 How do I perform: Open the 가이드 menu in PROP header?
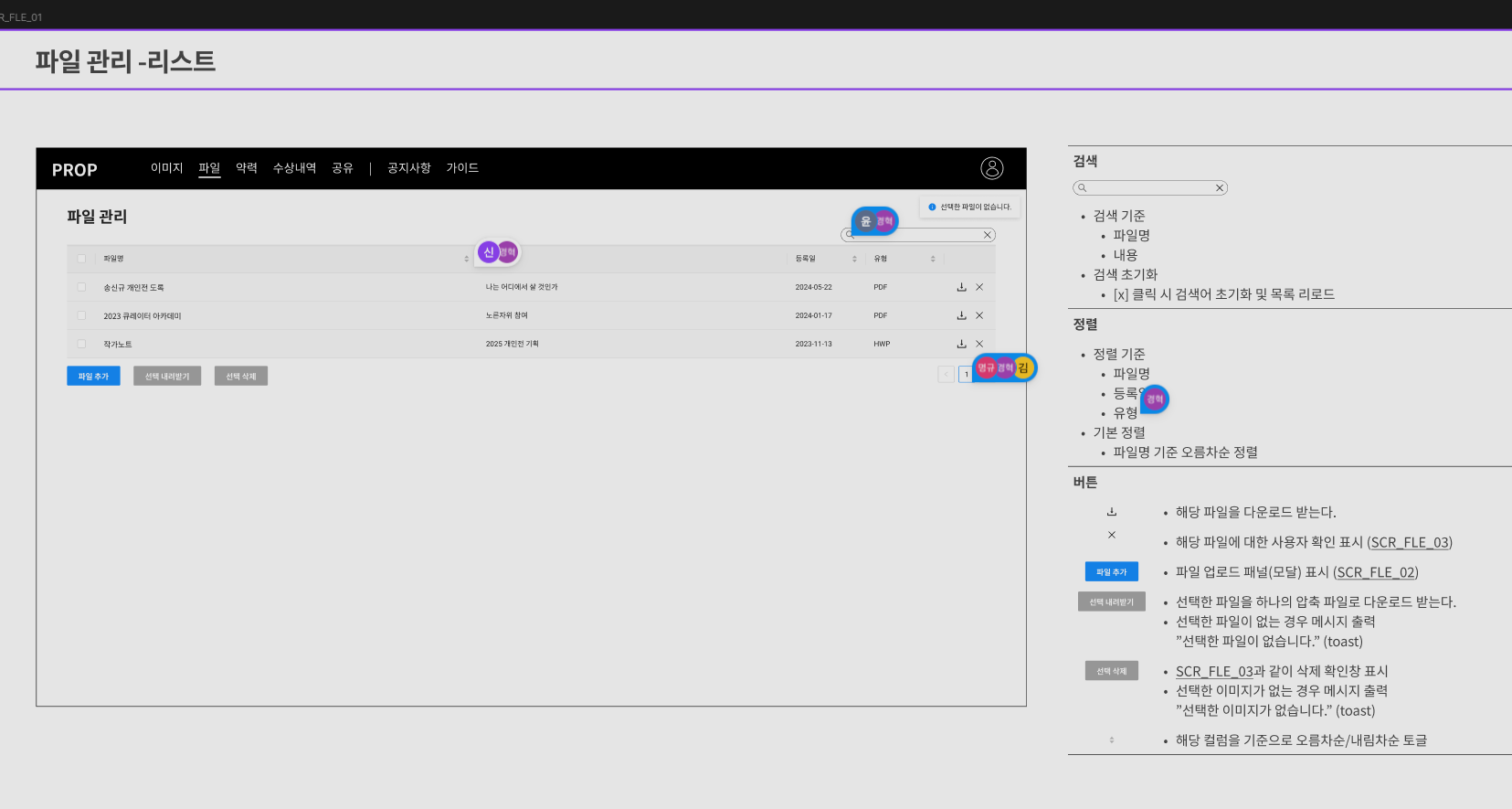tap(462, 168)
